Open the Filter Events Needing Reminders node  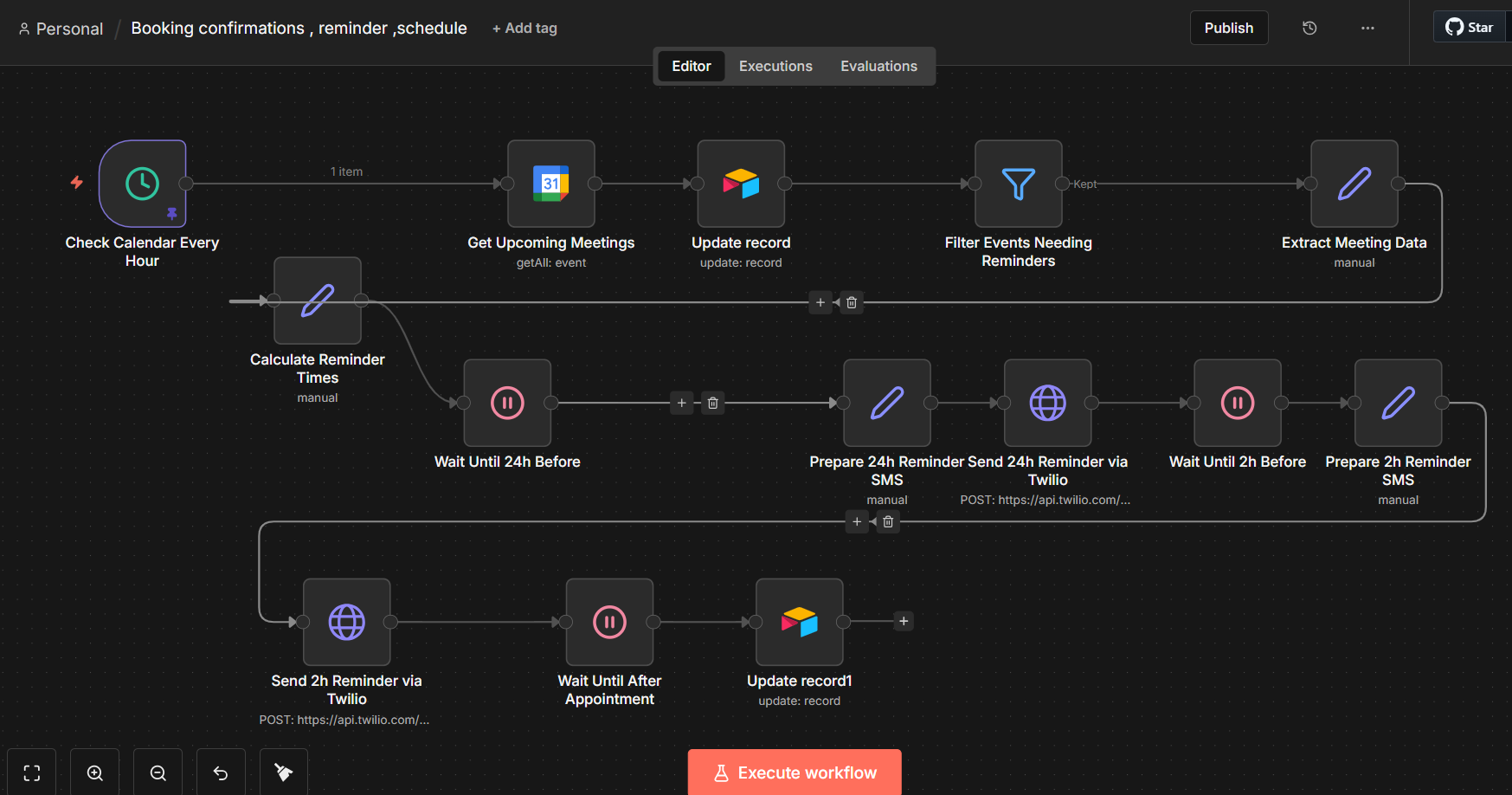[1018, 184]
